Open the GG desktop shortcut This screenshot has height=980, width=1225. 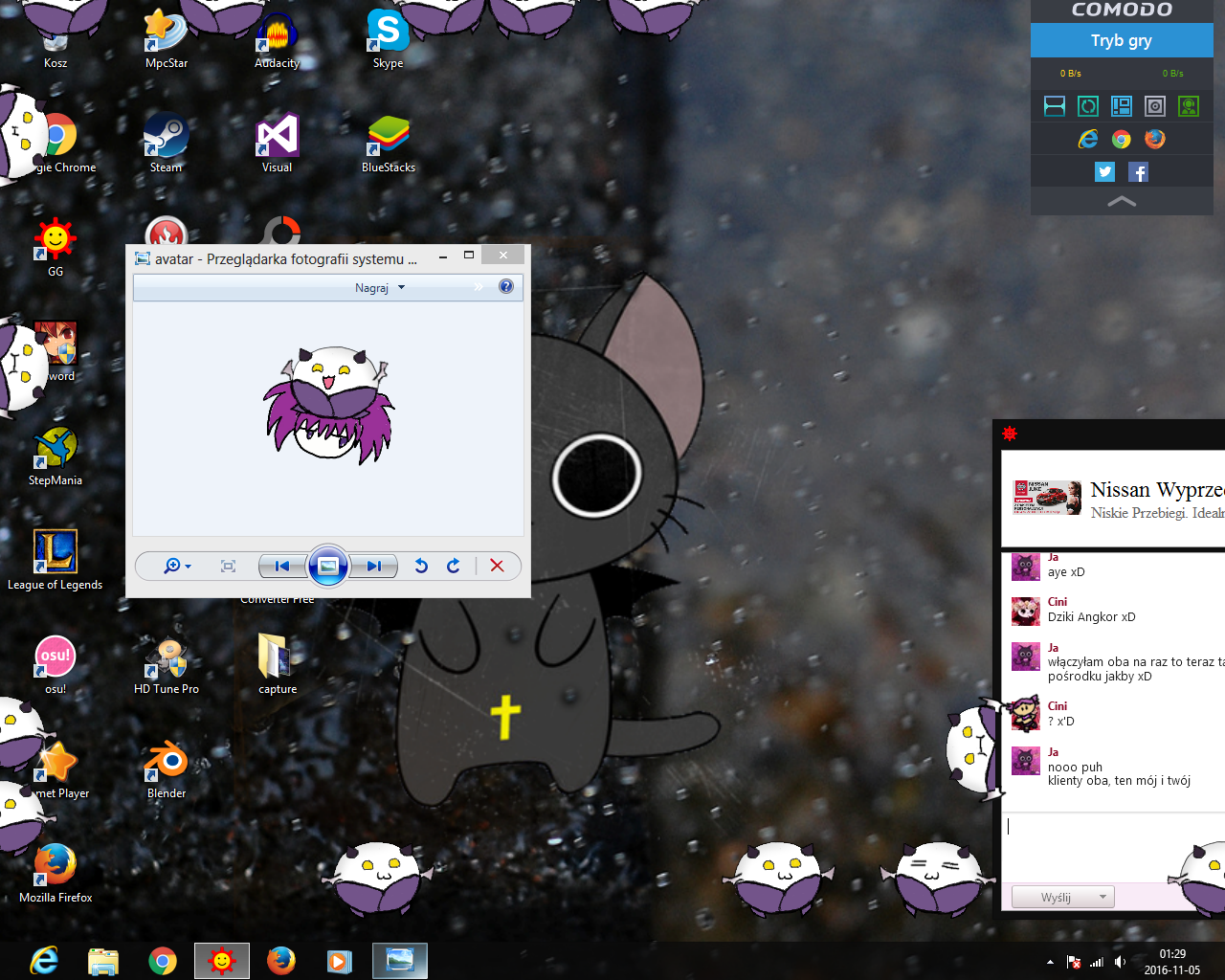coord(56,246)
